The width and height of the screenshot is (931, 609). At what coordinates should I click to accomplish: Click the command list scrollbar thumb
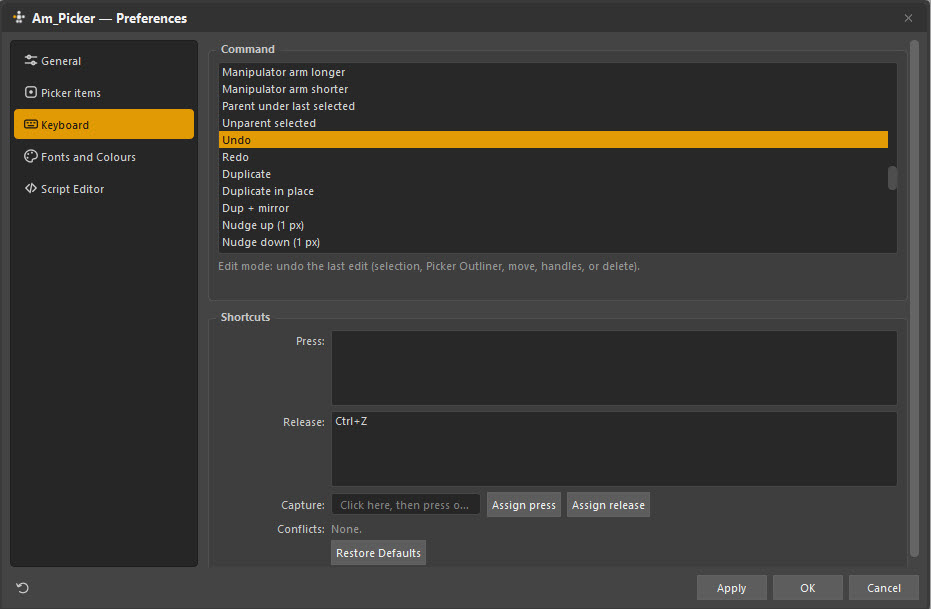[892, 177]
